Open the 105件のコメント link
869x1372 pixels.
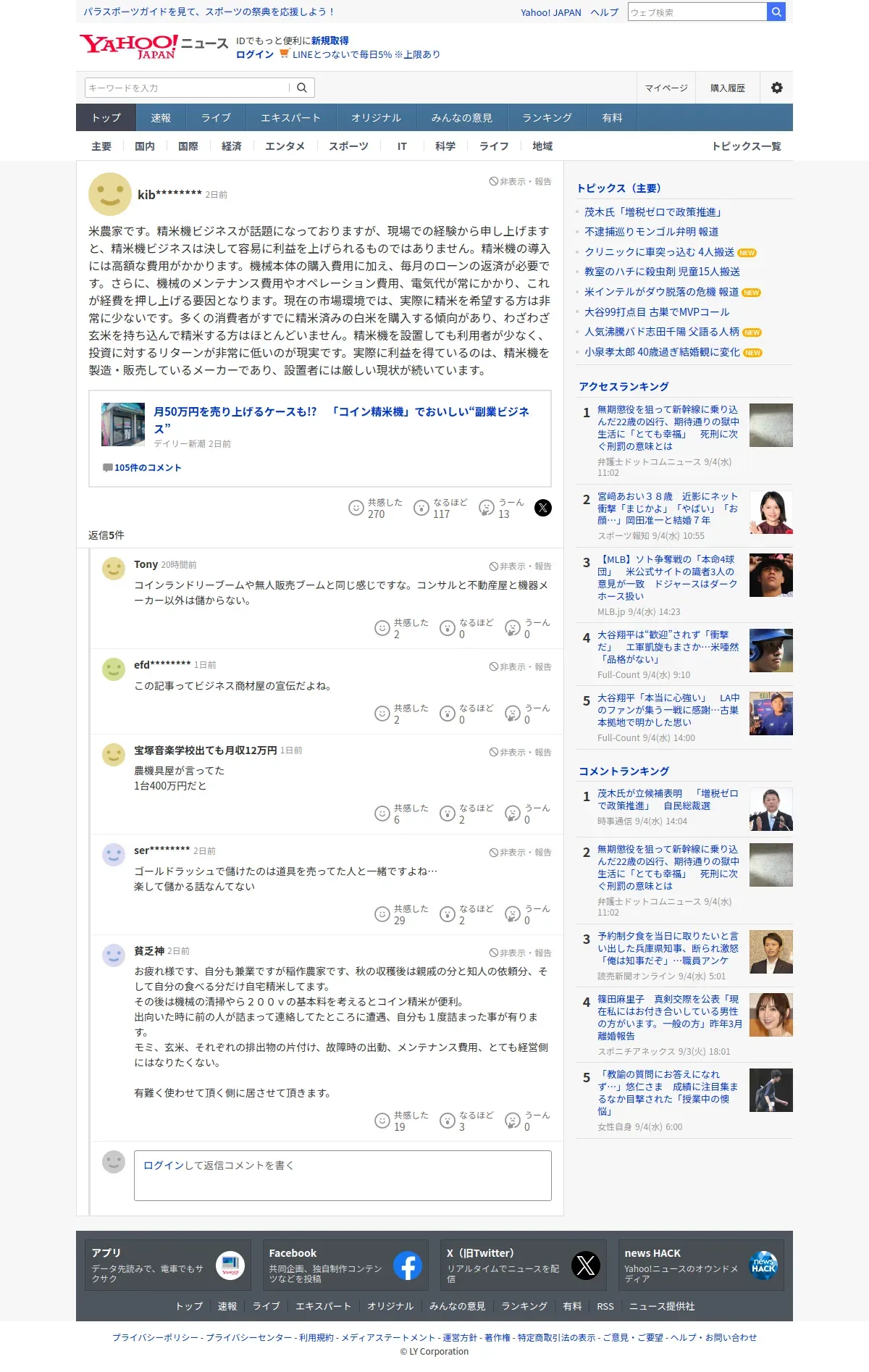tap(148, 468)
